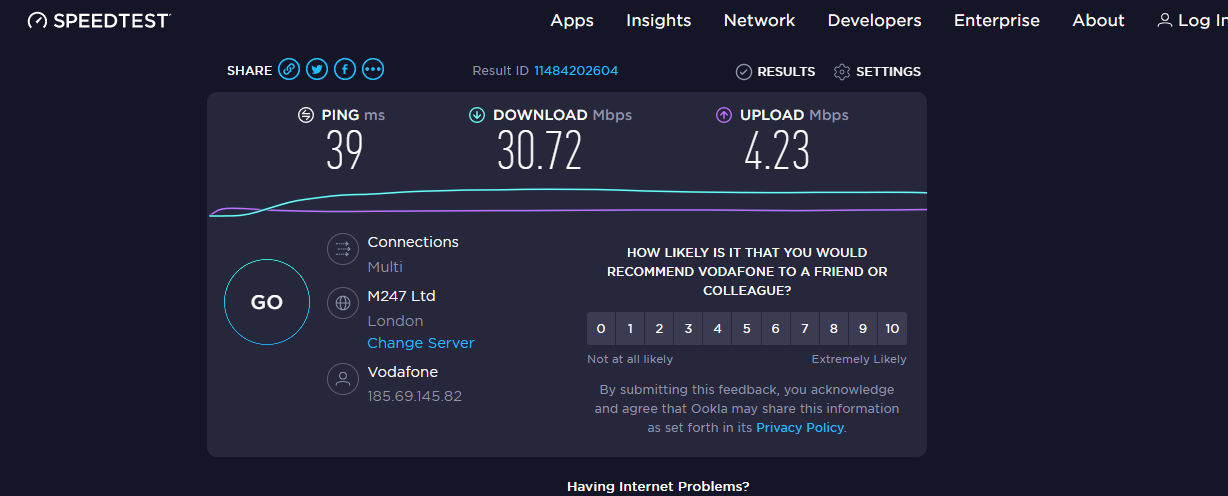Start a new test with GO
The image size is (1228, 496).
pyautogui.click(x=267, y=302)
